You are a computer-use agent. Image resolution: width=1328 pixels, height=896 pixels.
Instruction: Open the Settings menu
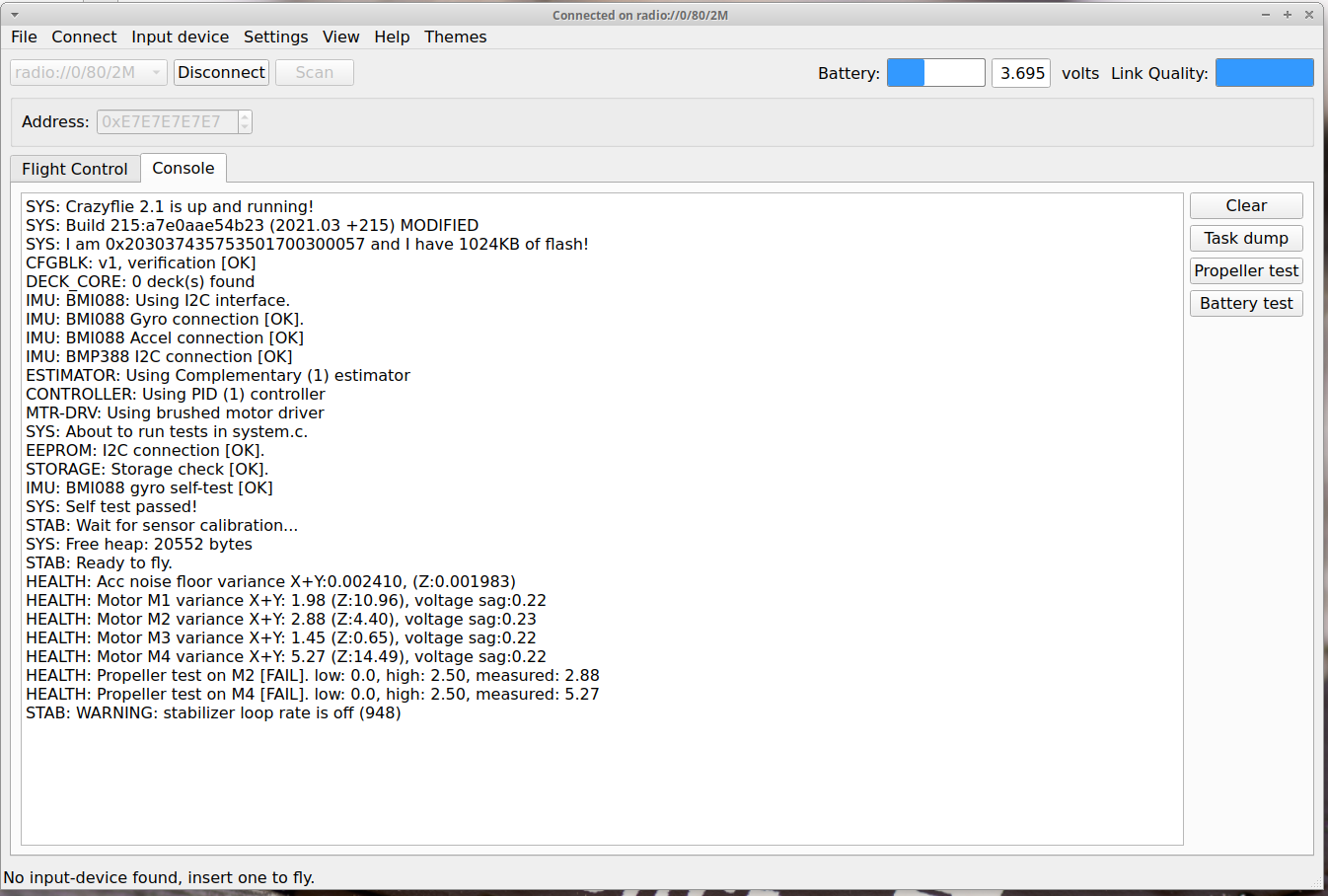(275, 37)
